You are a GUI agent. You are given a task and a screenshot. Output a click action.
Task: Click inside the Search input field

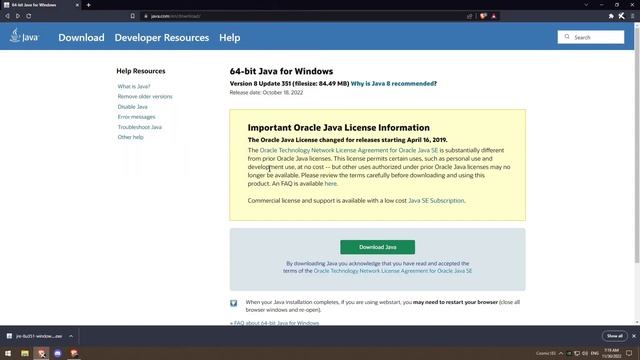coord(591,37)
